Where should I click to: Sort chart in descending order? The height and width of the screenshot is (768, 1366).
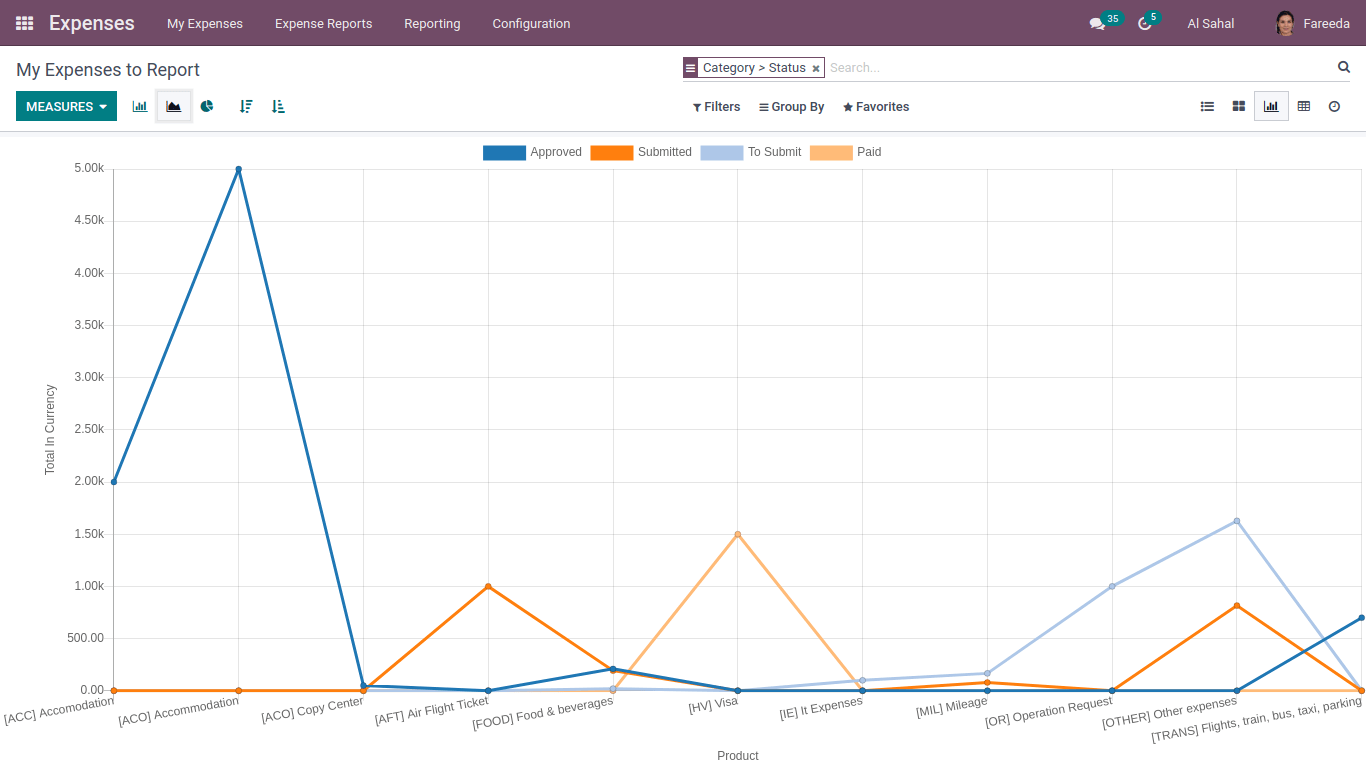point(246,106)
